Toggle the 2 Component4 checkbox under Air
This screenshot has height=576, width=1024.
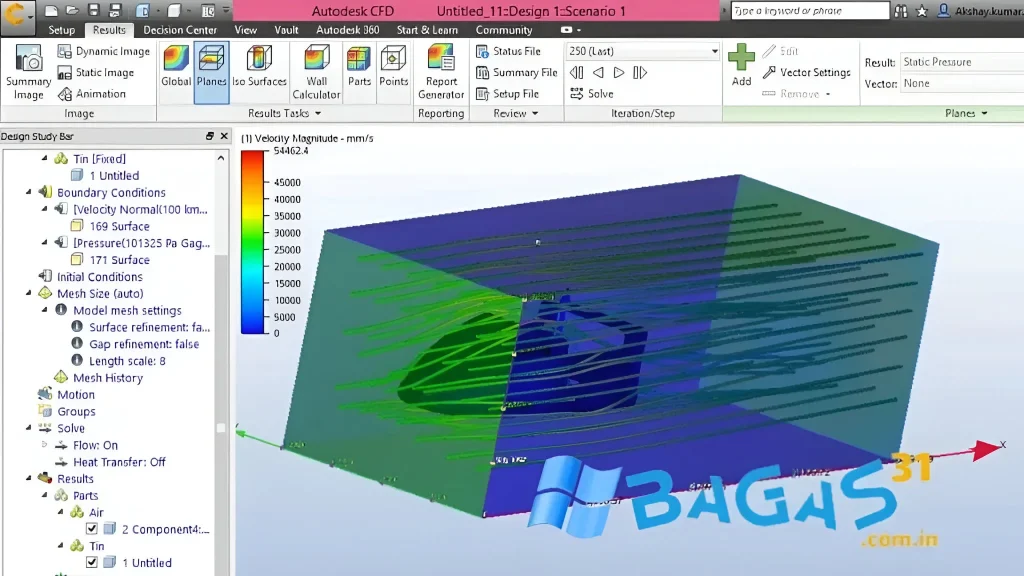[91, 528]
